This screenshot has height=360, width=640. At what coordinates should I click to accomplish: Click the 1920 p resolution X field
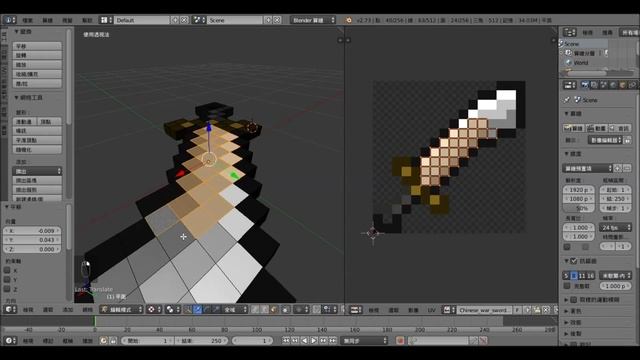click(x=579, y=190)
